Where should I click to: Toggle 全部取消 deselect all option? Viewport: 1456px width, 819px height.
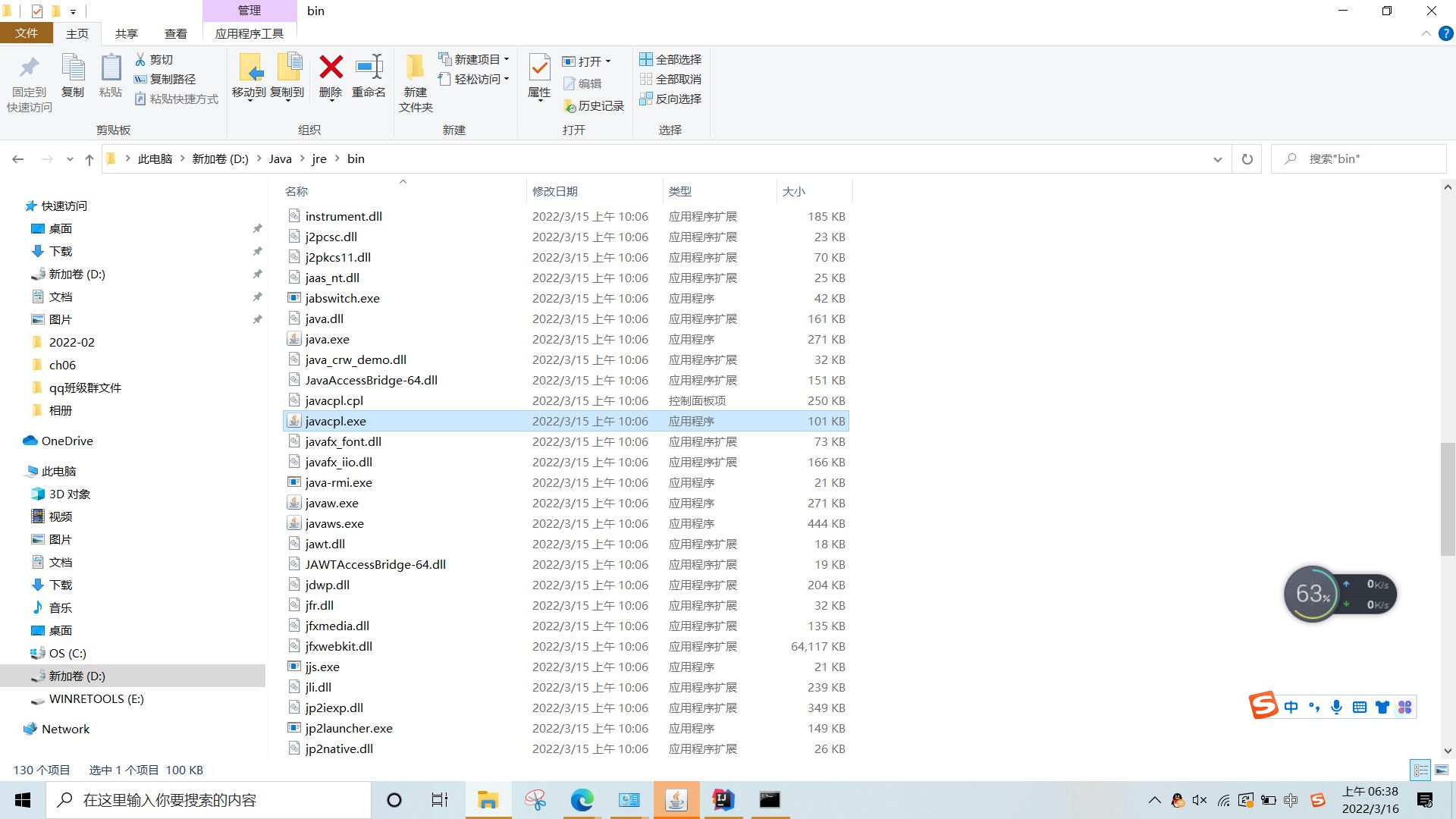pos(670,78)
